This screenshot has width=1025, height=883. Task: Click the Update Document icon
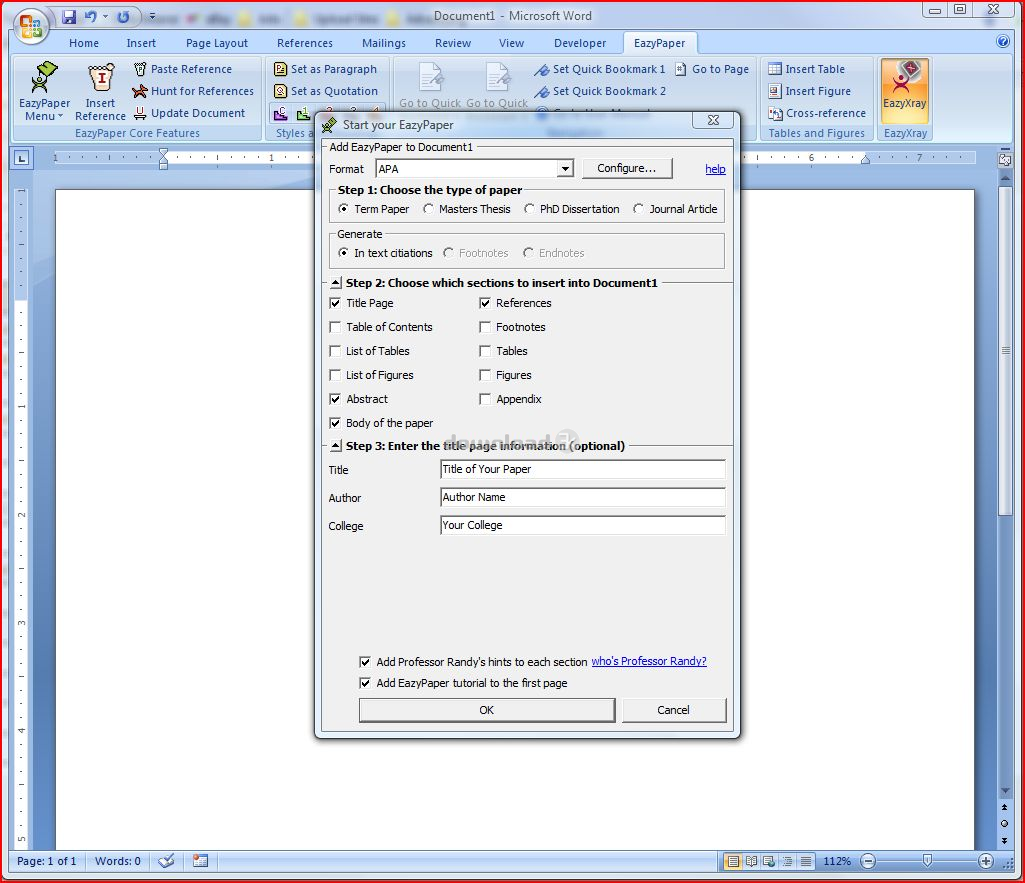pos(140,113)
